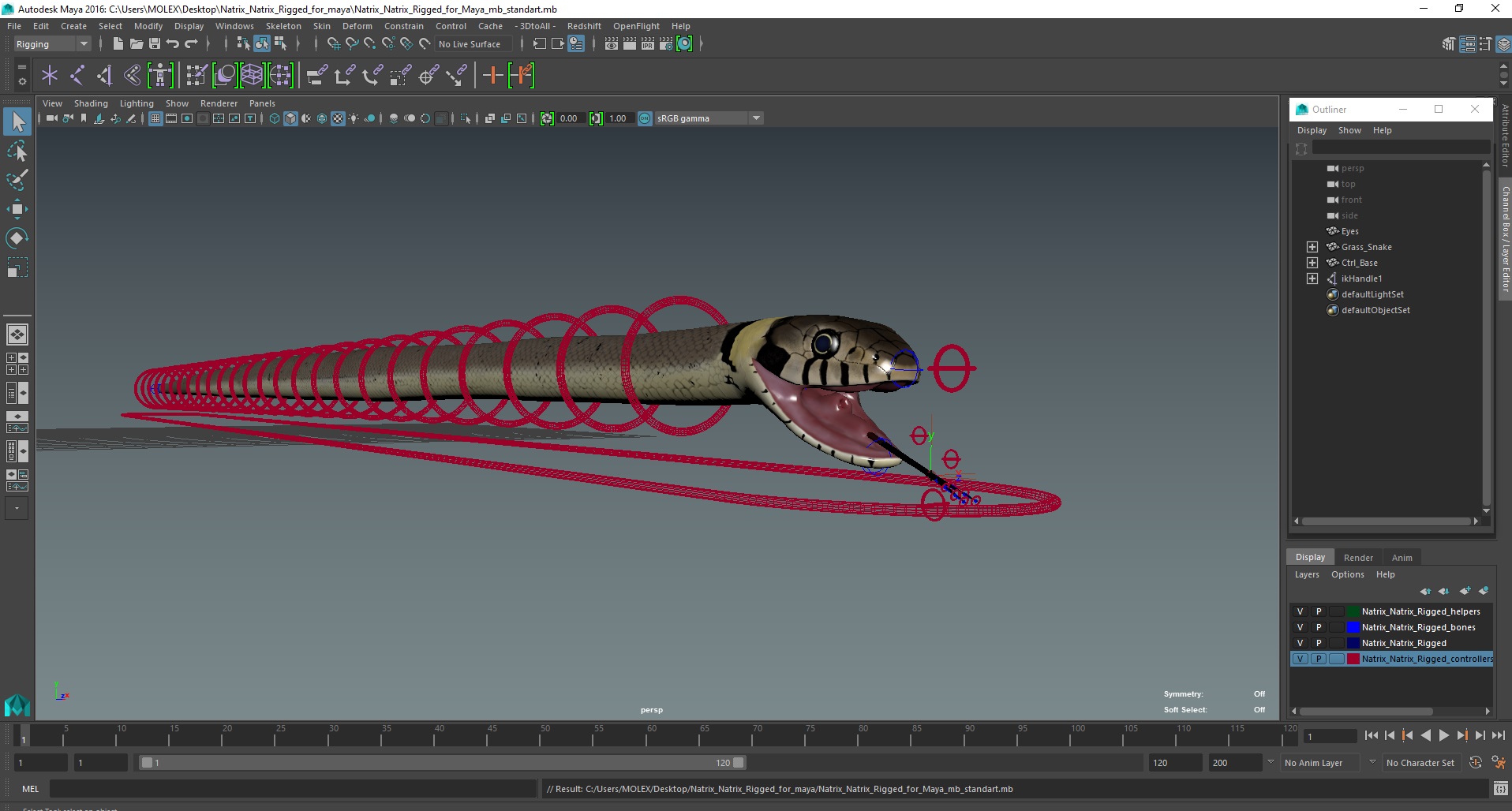Open the Constrain menu

click(x=404, y=26)
